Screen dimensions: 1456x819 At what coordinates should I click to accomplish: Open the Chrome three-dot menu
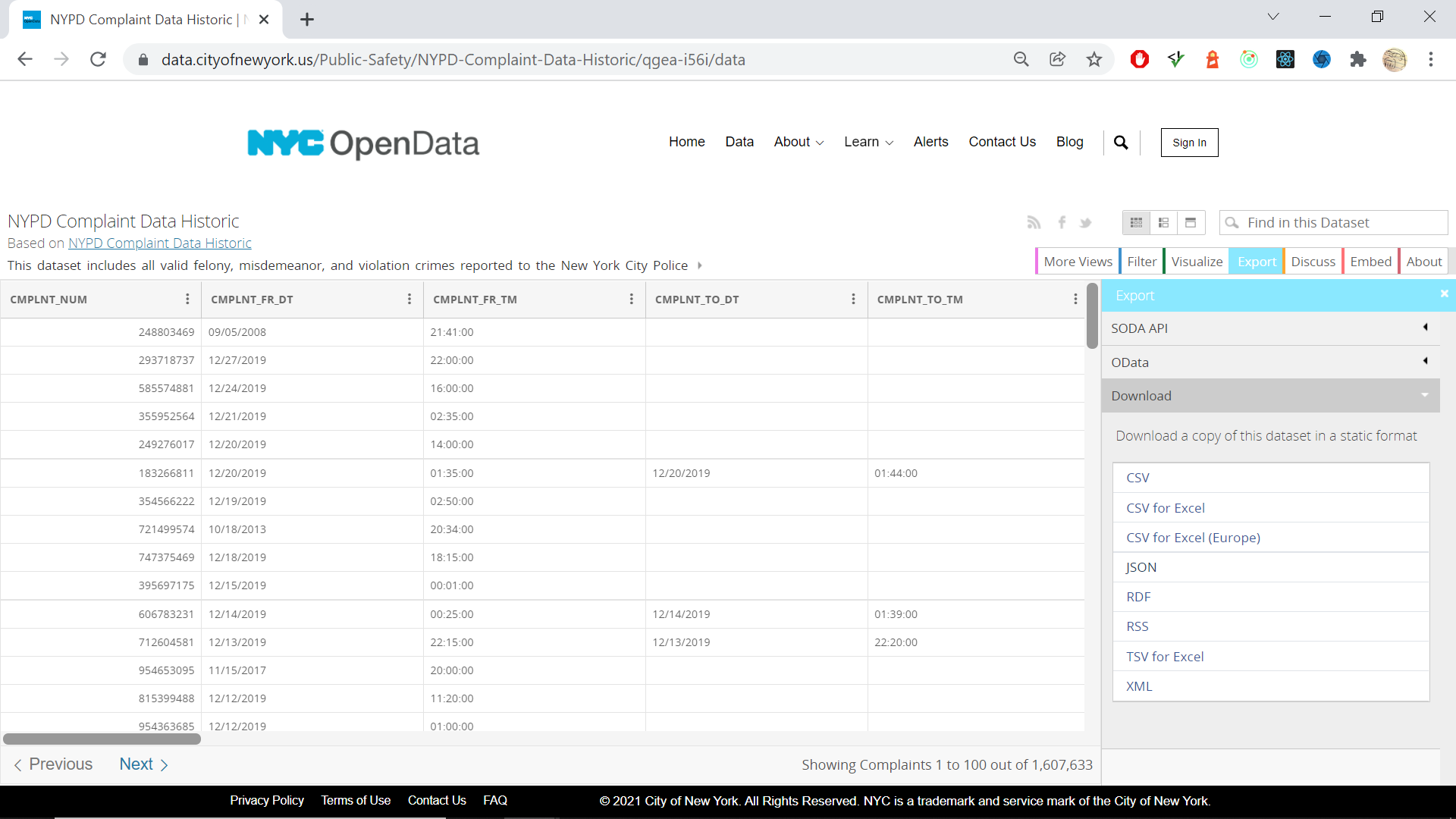[1431, 59]
